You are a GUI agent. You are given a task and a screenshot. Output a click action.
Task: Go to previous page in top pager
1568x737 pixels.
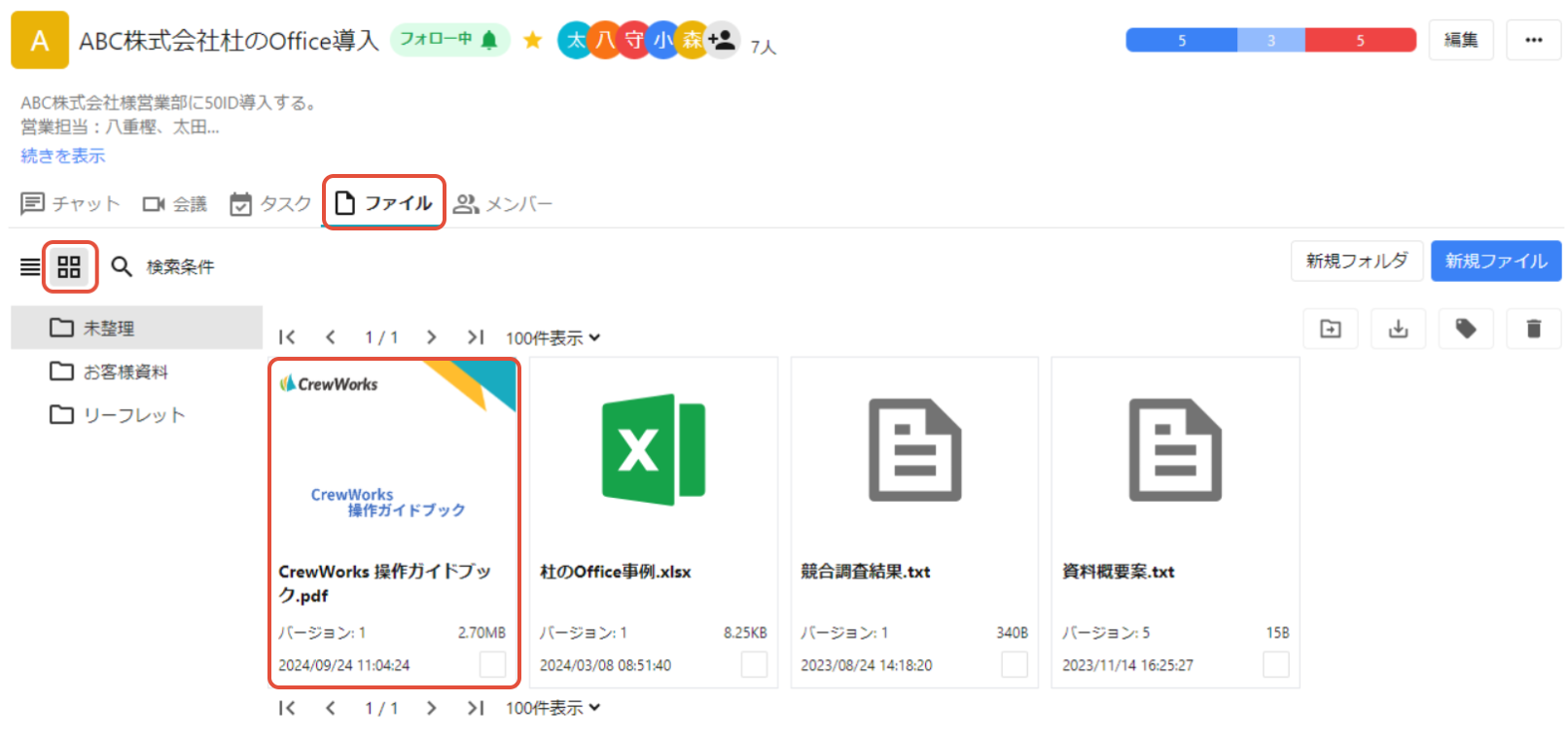[331, 337]
